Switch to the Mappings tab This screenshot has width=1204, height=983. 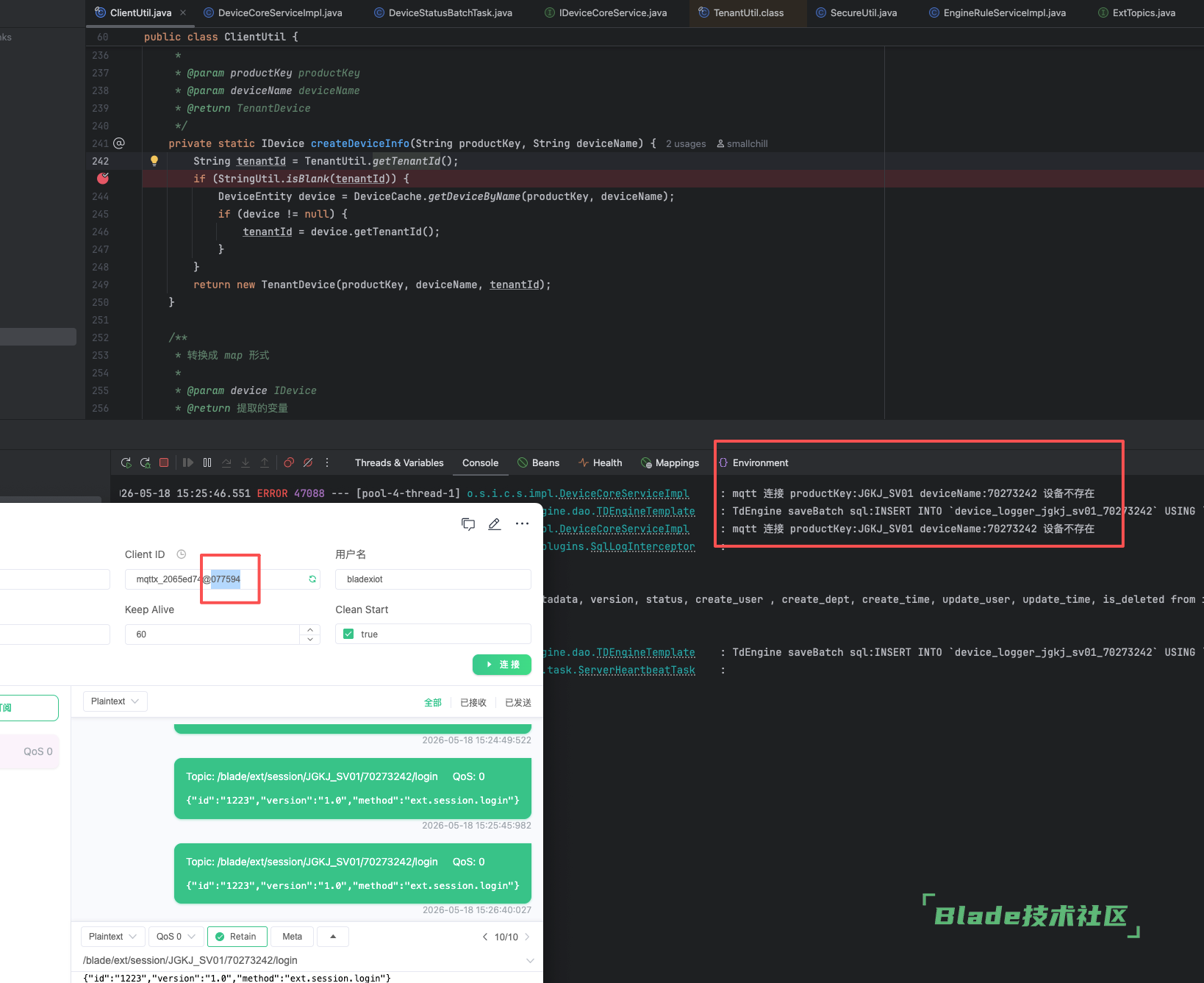pyautogui.click(x=670, y=462)
